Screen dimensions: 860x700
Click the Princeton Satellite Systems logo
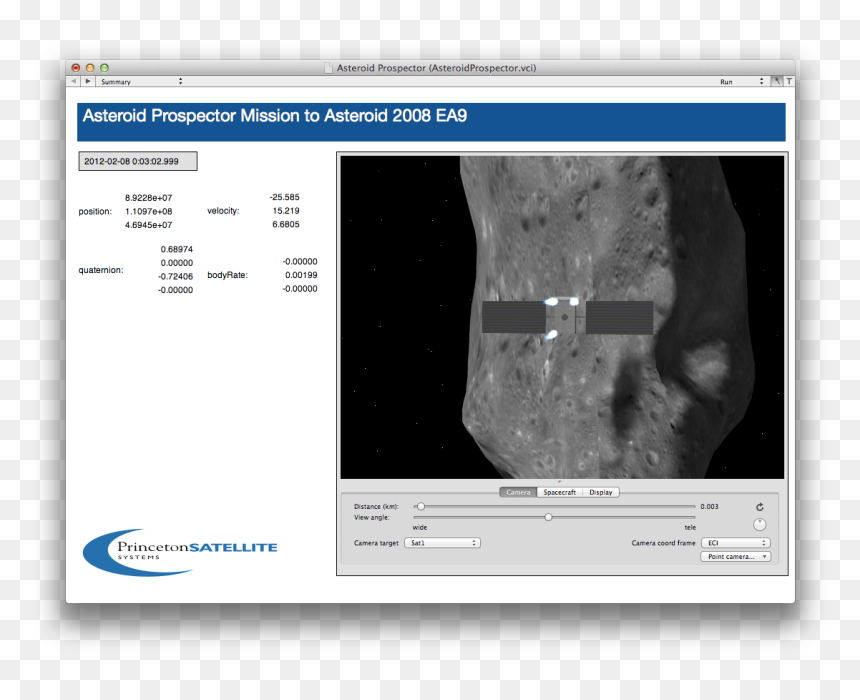pos(180,552)
